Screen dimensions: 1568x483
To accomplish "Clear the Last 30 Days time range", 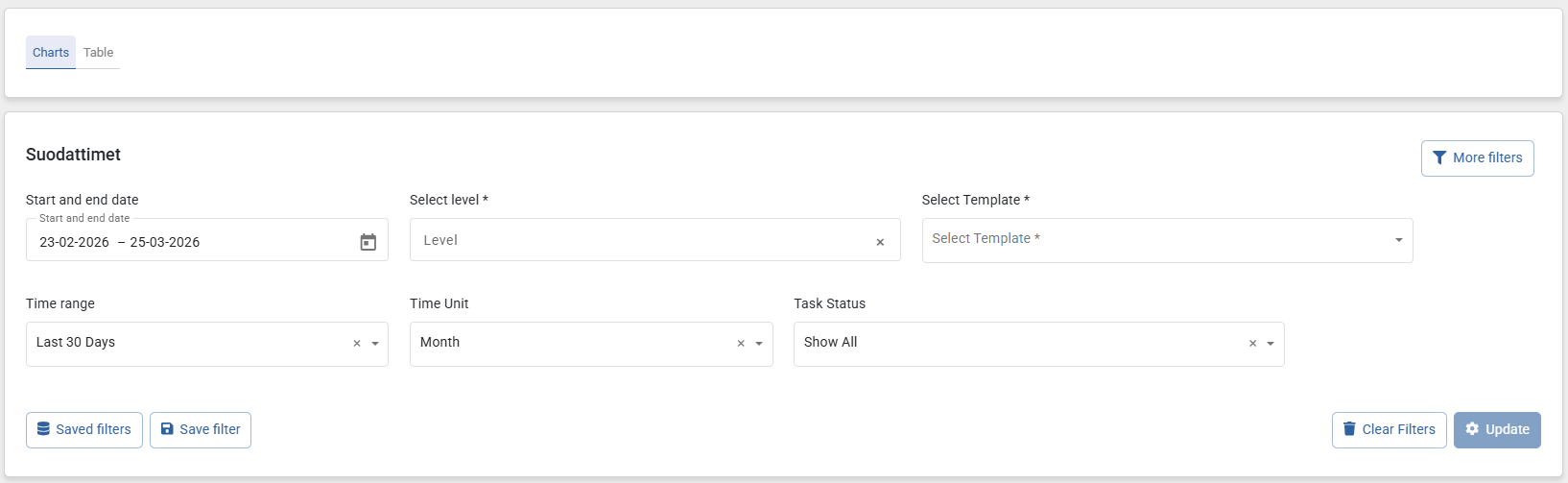I will point(357,344).
